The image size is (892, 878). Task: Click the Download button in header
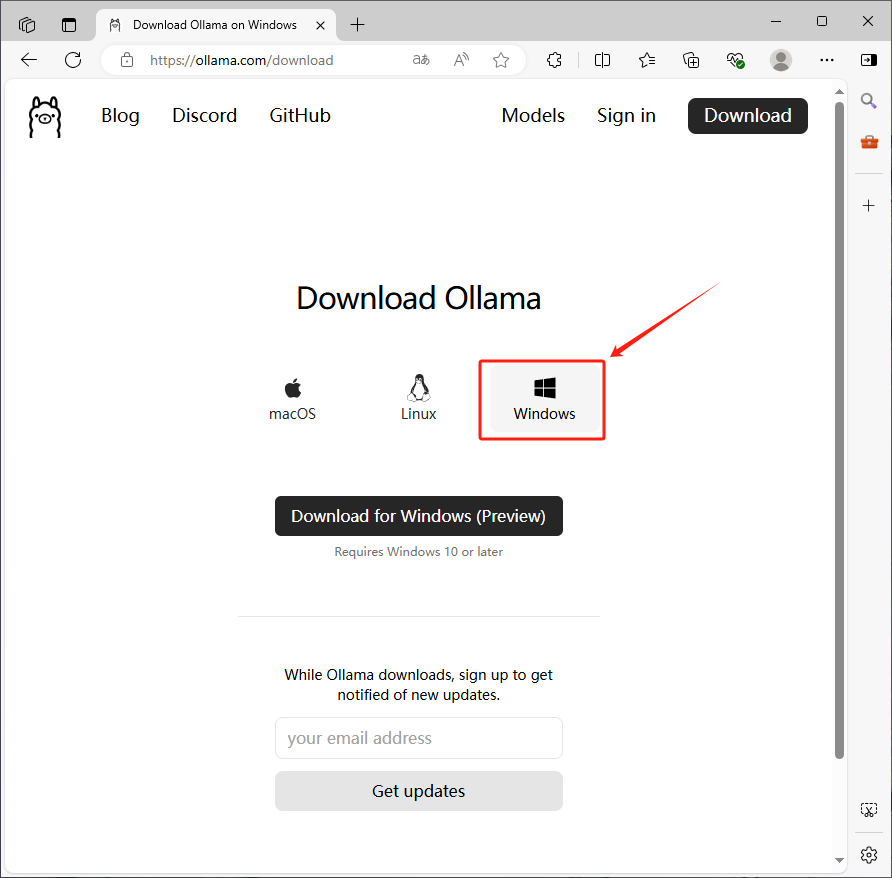tap(748, 116)
